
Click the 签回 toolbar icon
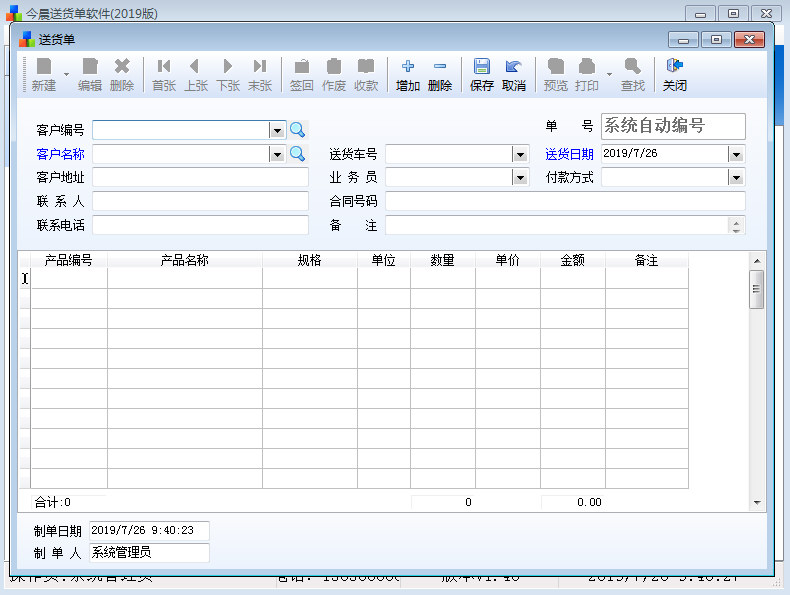coord(302,75)
